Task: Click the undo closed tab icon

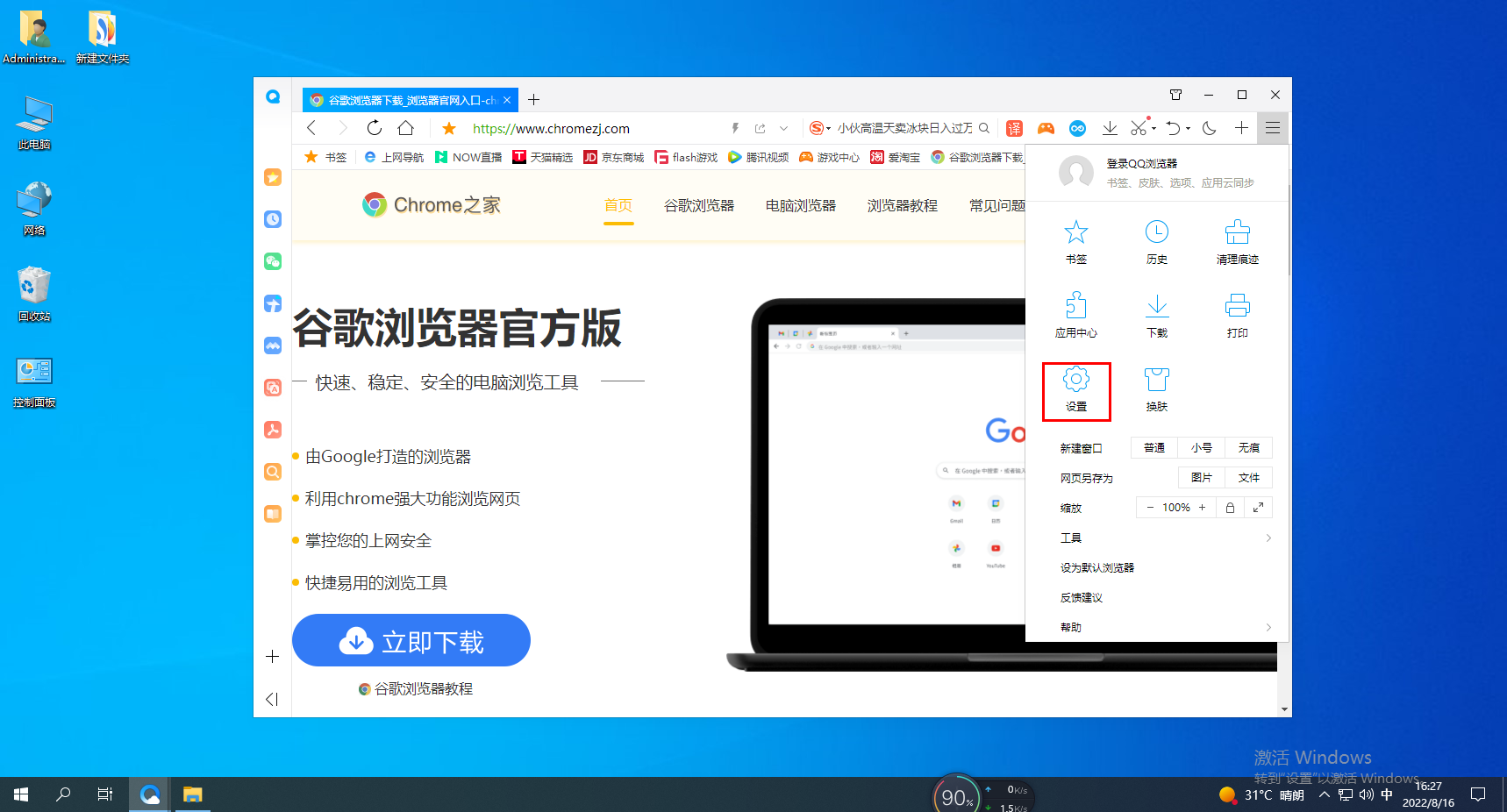Action: click(1173, 128)
